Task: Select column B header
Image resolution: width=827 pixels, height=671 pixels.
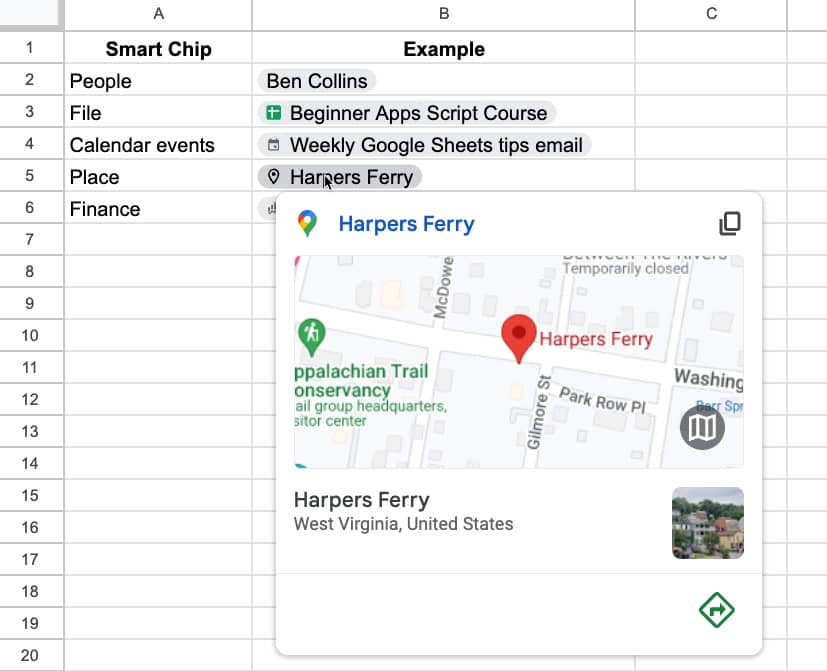Action: point(444,15)
